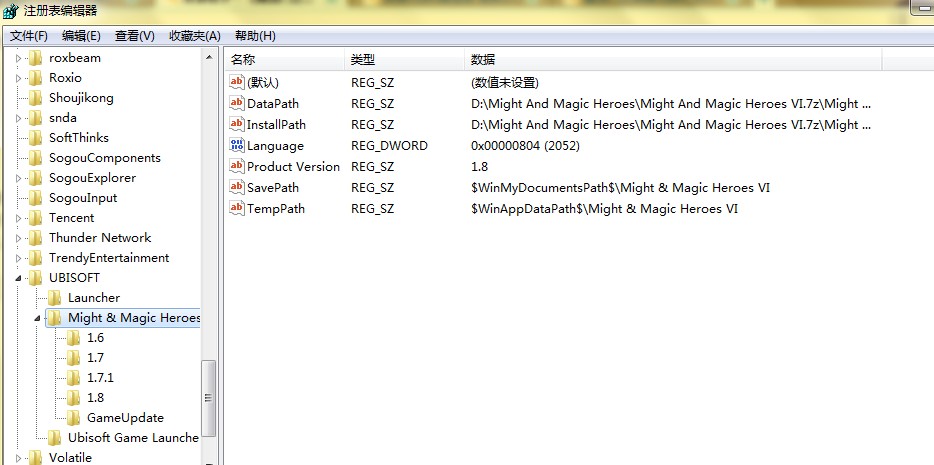Select the Product Version value name
The width and height of the screenshot is (934, 465).
(293, 167)
